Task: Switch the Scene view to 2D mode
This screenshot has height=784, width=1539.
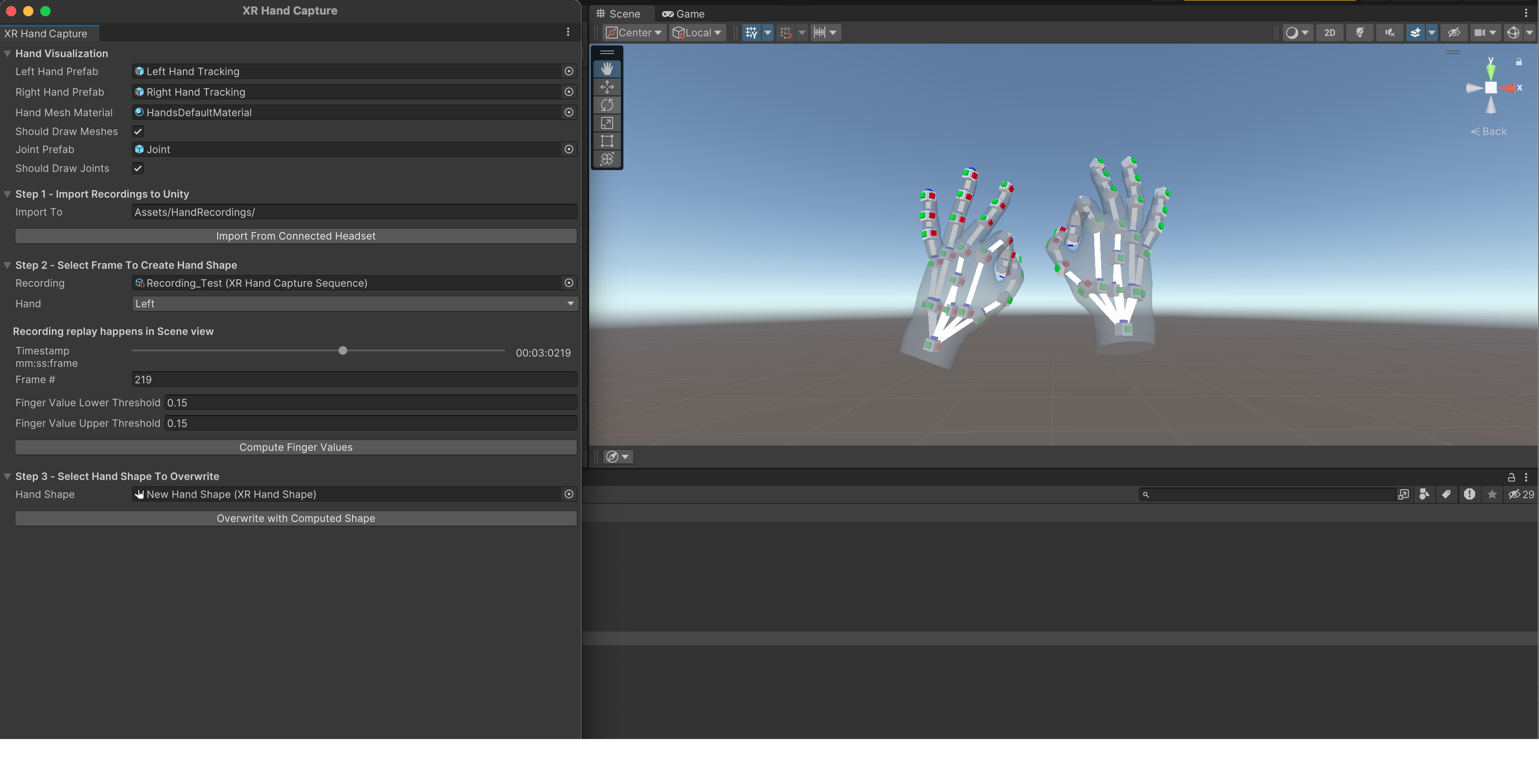Action: (1330, 33)
